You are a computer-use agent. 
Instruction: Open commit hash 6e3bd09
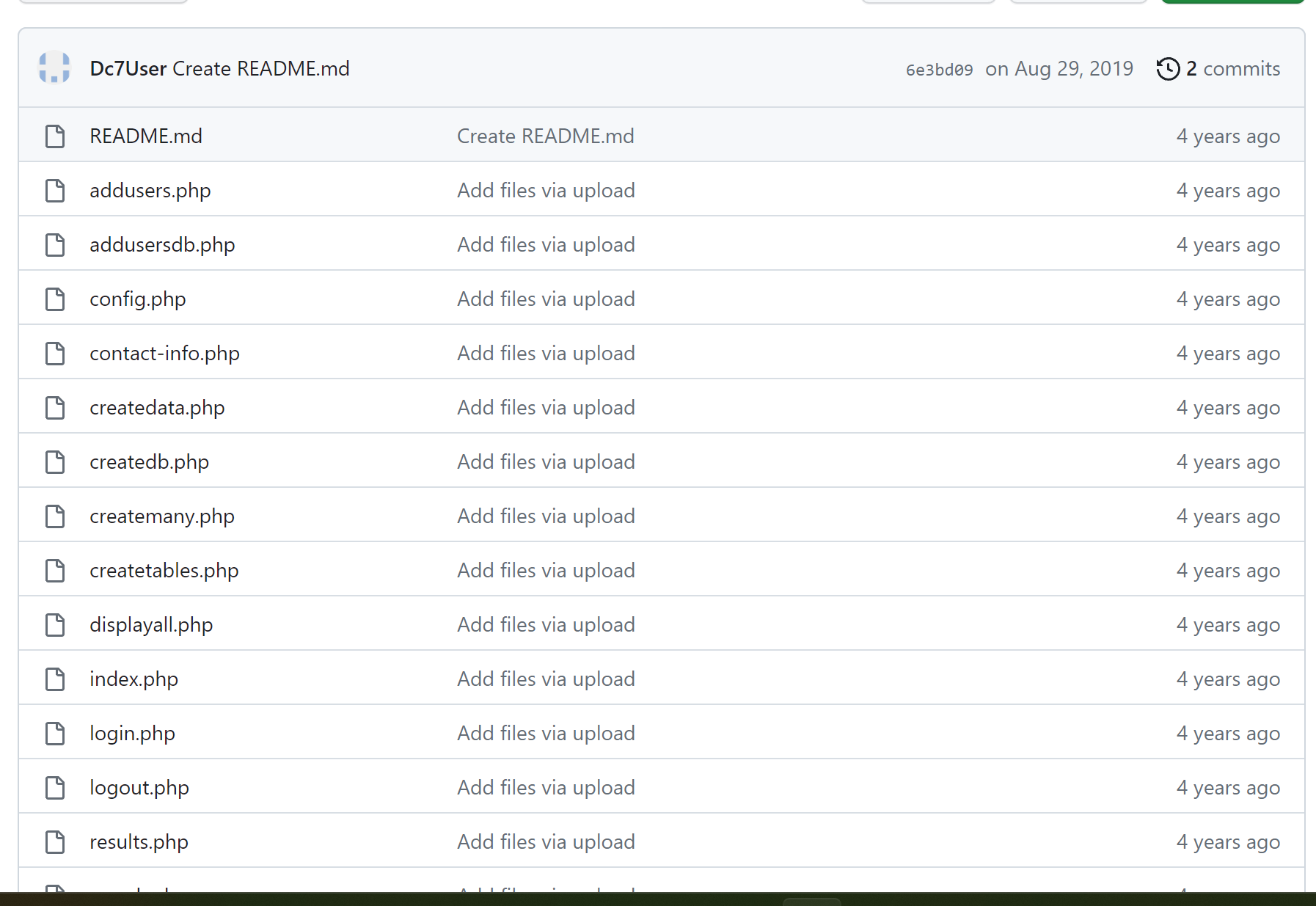click(939, 70)
